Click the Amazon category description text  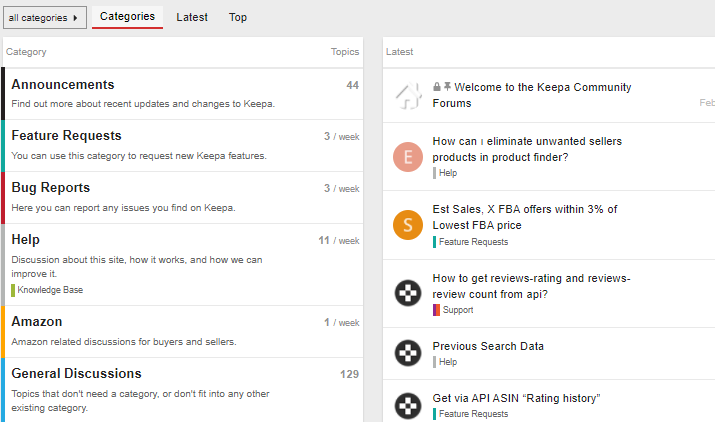coord(124,342)
